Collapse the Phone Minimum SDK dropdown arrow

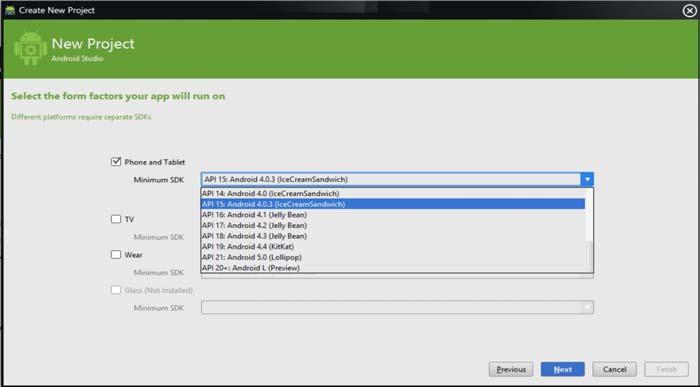coord(587,179)
